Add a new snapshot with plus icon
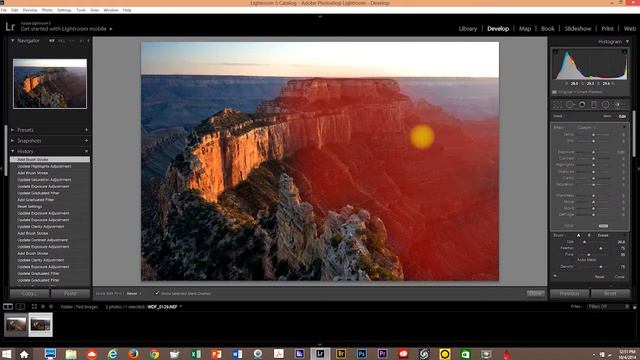 point(86,140)
